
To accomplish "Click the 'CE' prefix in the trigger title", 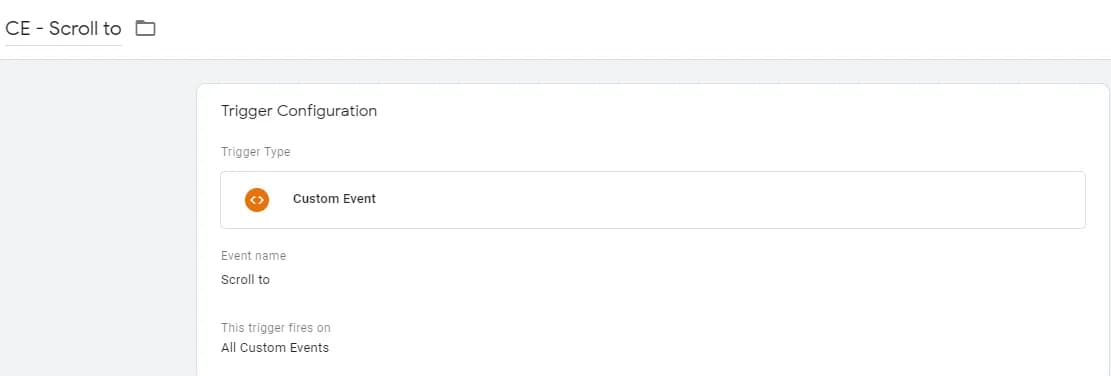I will [x=17, y=28].
